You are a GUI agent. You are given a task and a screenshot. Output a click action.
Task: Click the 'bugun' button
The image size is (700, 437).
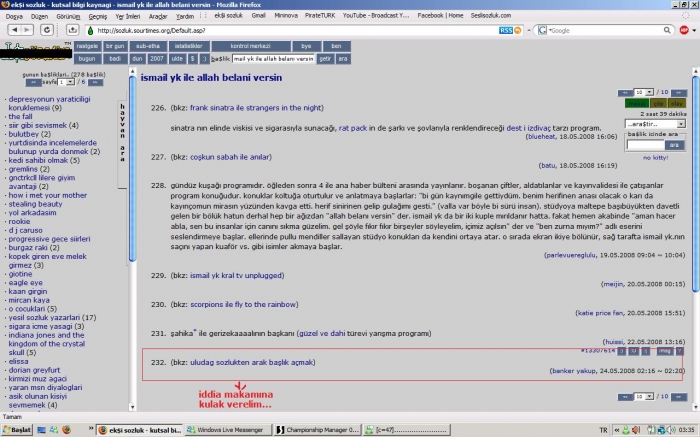click(87, 59)
